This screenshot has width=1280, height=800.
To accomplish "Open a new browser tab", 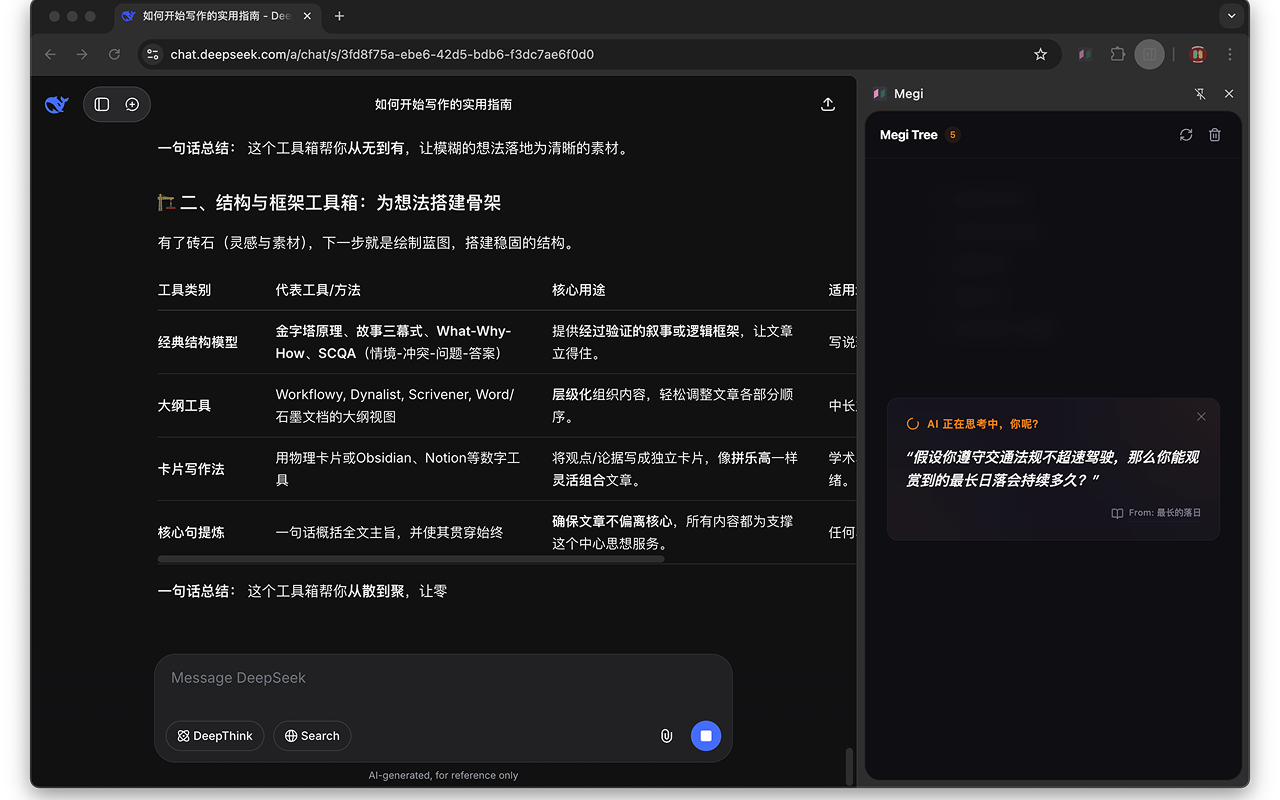I will point(340,16).
